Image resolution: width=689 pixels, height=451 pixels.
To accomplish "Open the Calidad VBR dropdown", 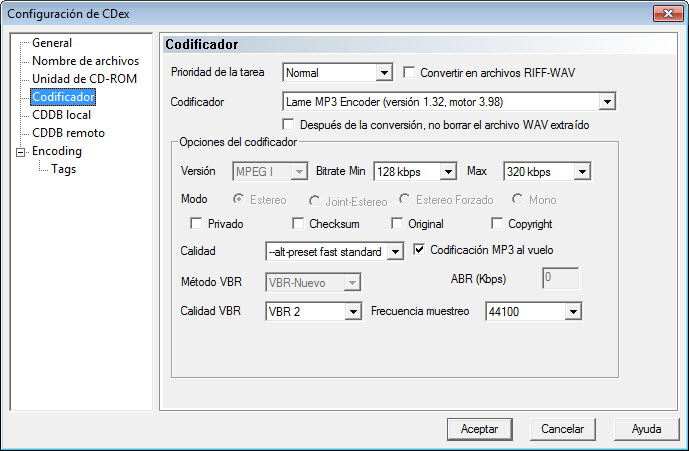I will coord(353,312).
